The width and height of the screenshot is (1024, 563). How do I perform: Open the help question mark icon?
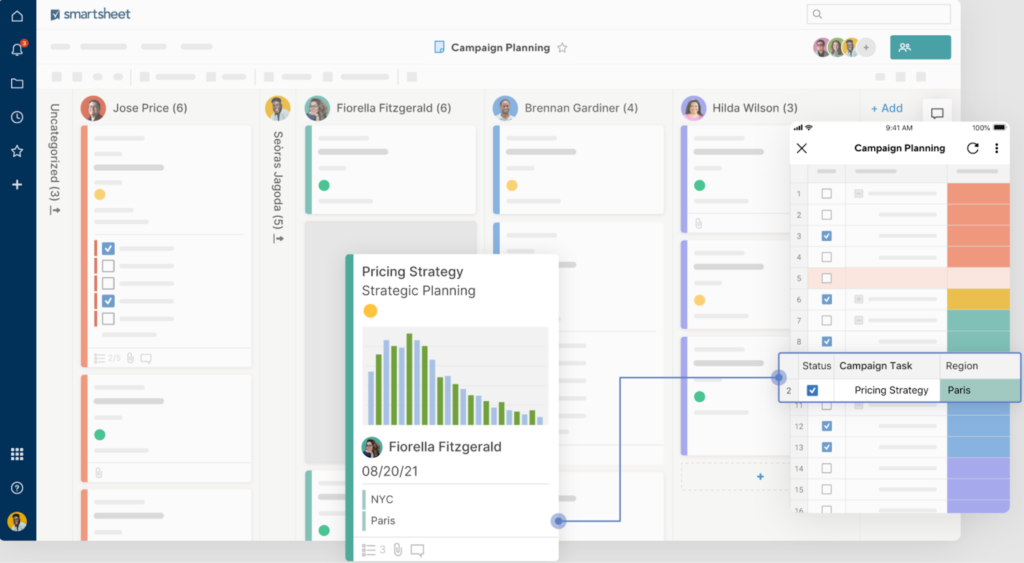[17, 488]
